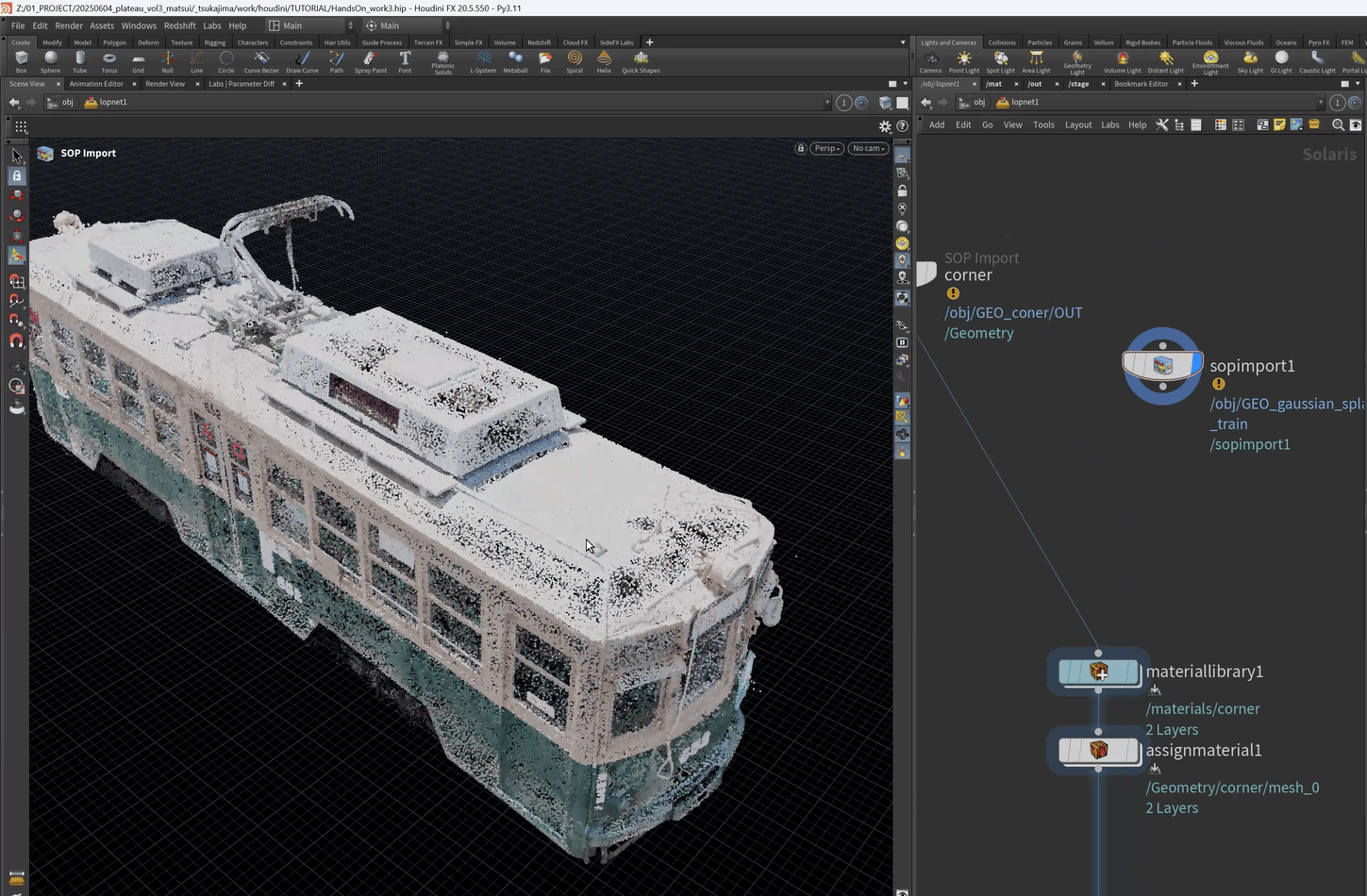Screen dimensions: 1367x896
Task: Open the No cam camera dropdown
Action: click(869, 148)
